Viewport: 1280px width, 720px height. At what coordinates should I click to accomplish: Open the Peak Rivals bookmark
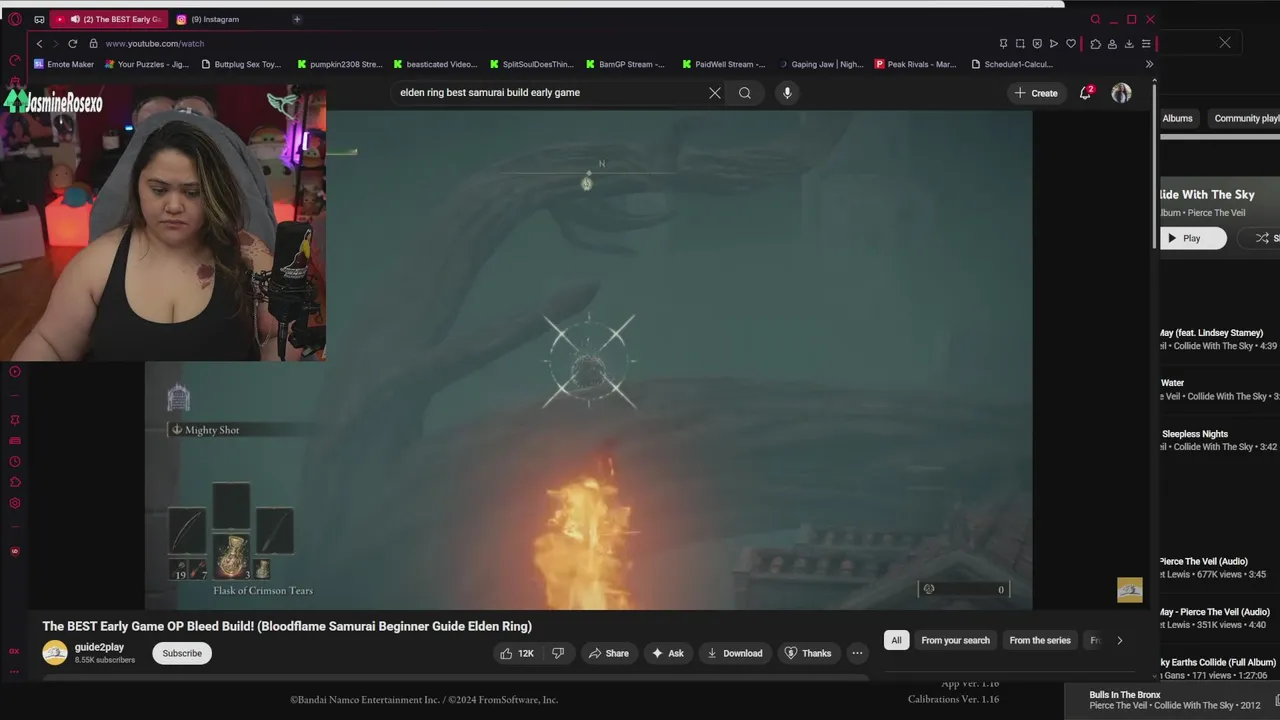(x=916, y=64)
